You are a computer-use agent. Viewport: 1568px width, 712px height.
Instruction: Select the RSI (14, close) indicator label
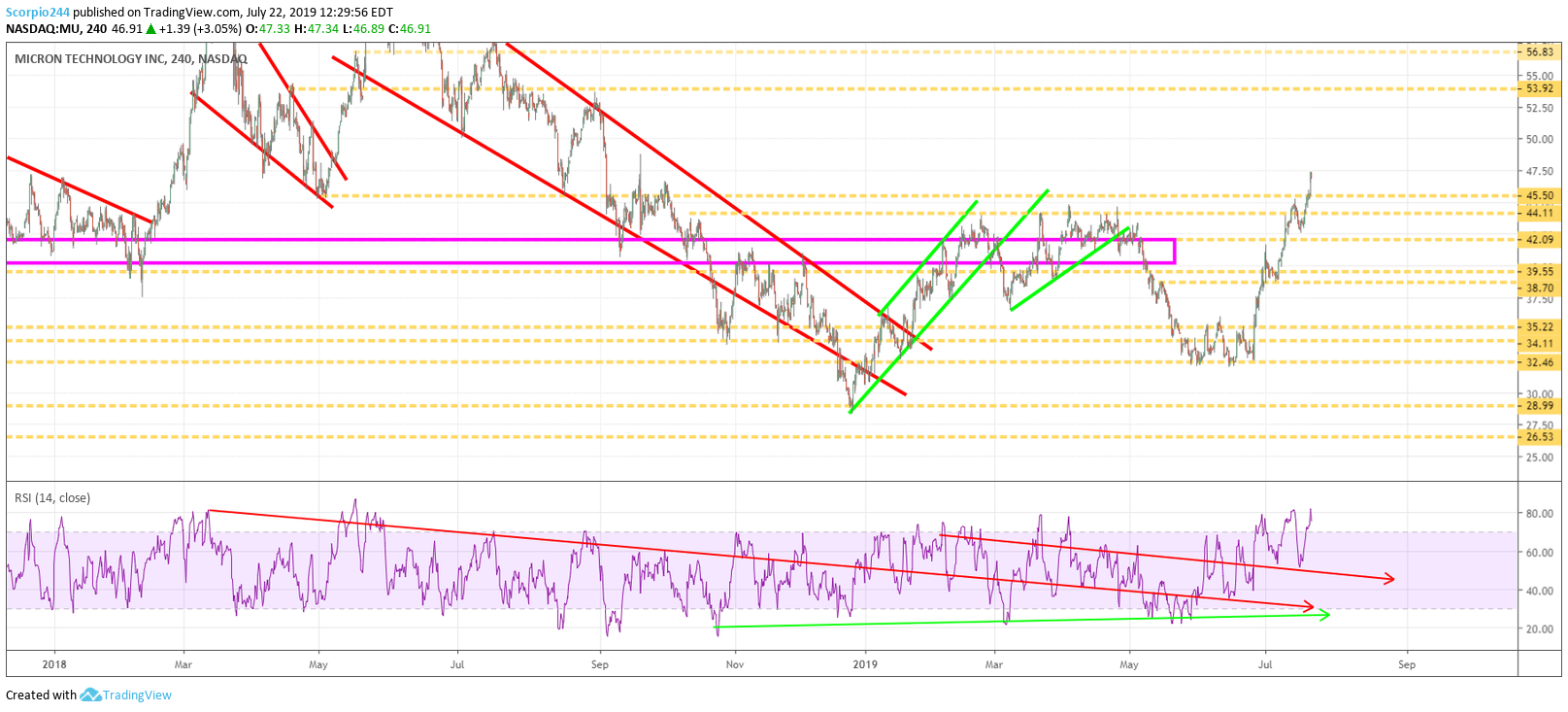[52, 498]
